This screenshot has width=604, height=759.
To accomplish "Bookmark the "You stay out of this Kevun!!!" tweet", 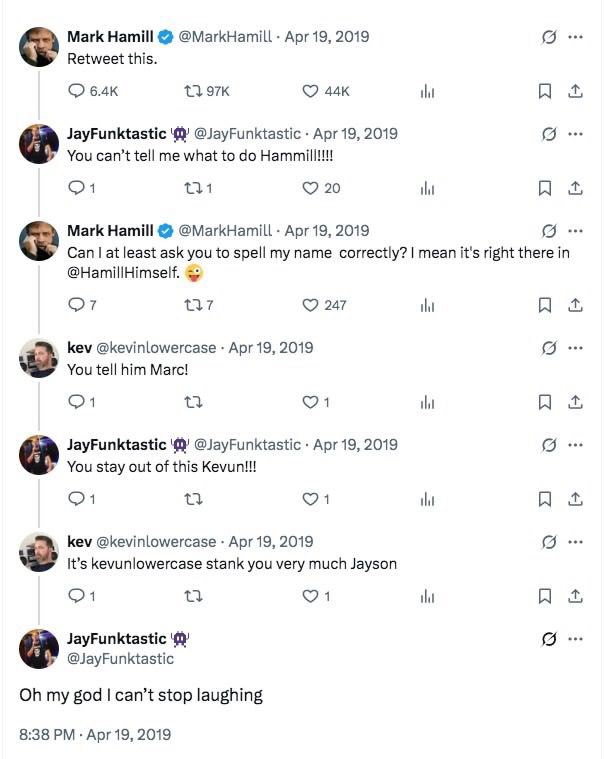I will [x=546, y=499].
